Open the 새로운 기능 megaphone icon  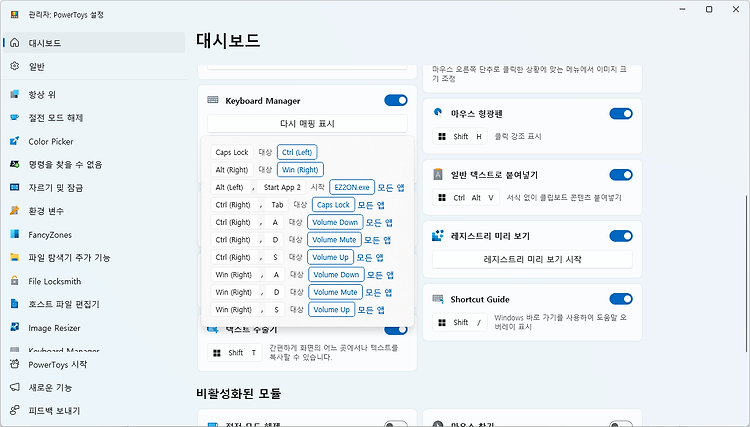click(15, 387)
